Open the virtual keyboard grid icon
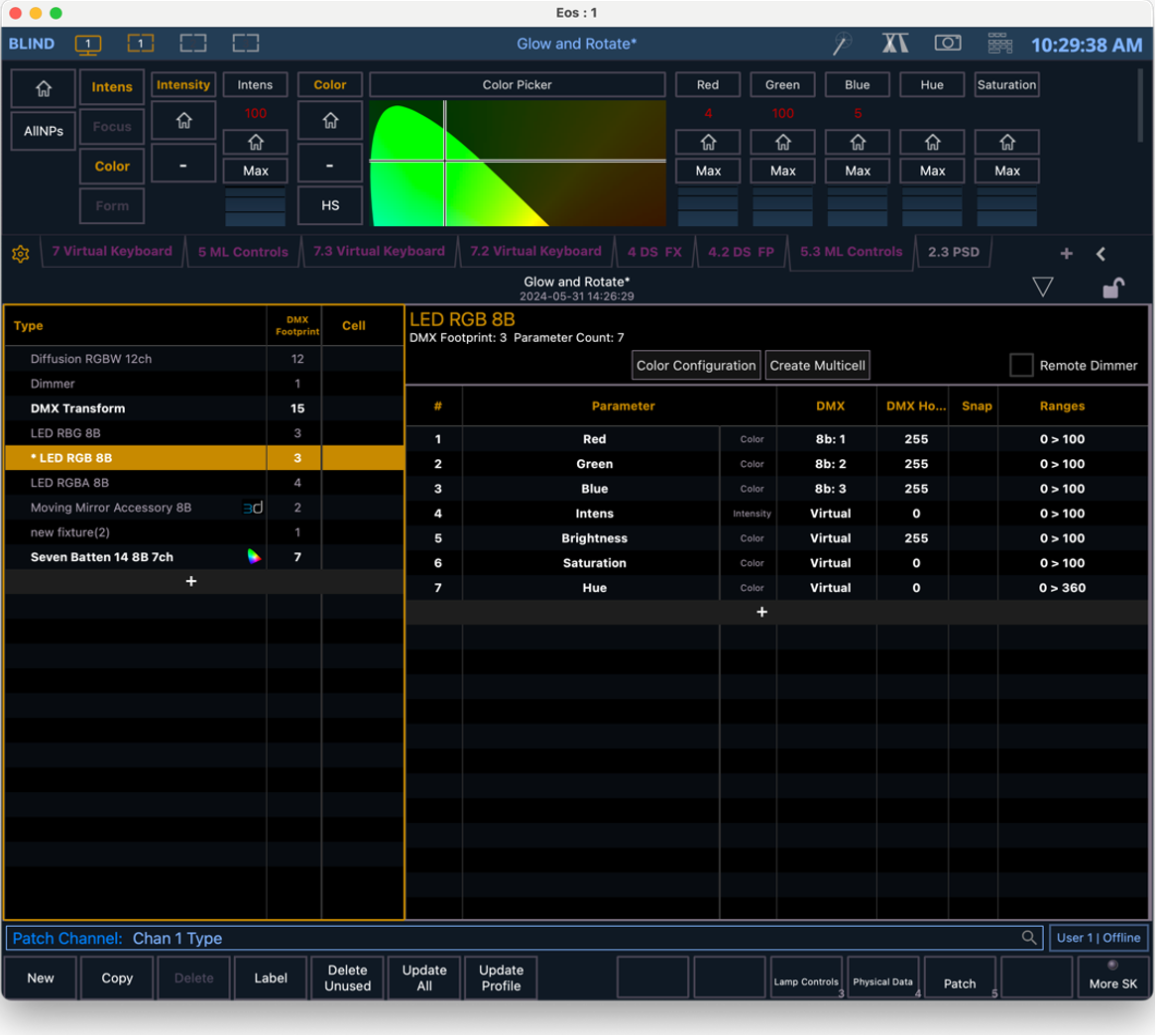 point(999,44)
